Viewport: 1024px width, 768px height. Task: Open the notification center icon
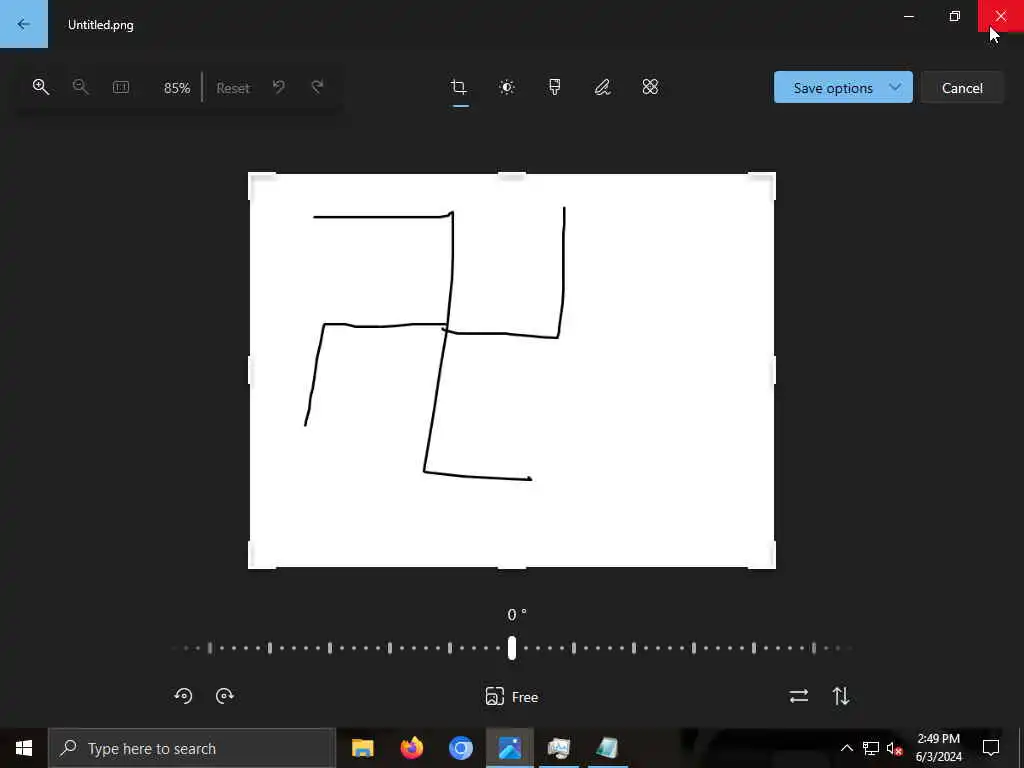click(x=991, y=748)
